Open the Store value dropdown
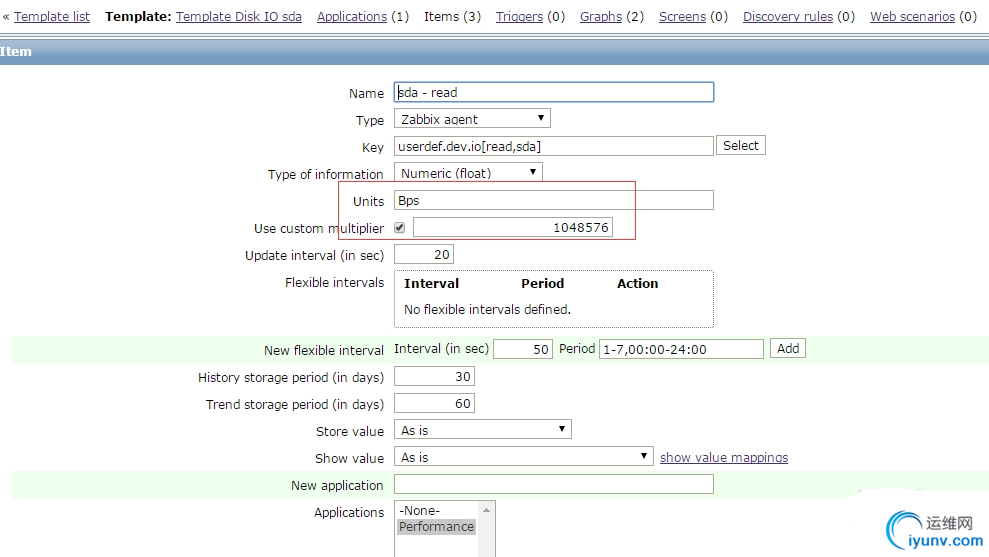Image resolution: width=989 pixels, height=557 pixels. [x=483, y=430]
